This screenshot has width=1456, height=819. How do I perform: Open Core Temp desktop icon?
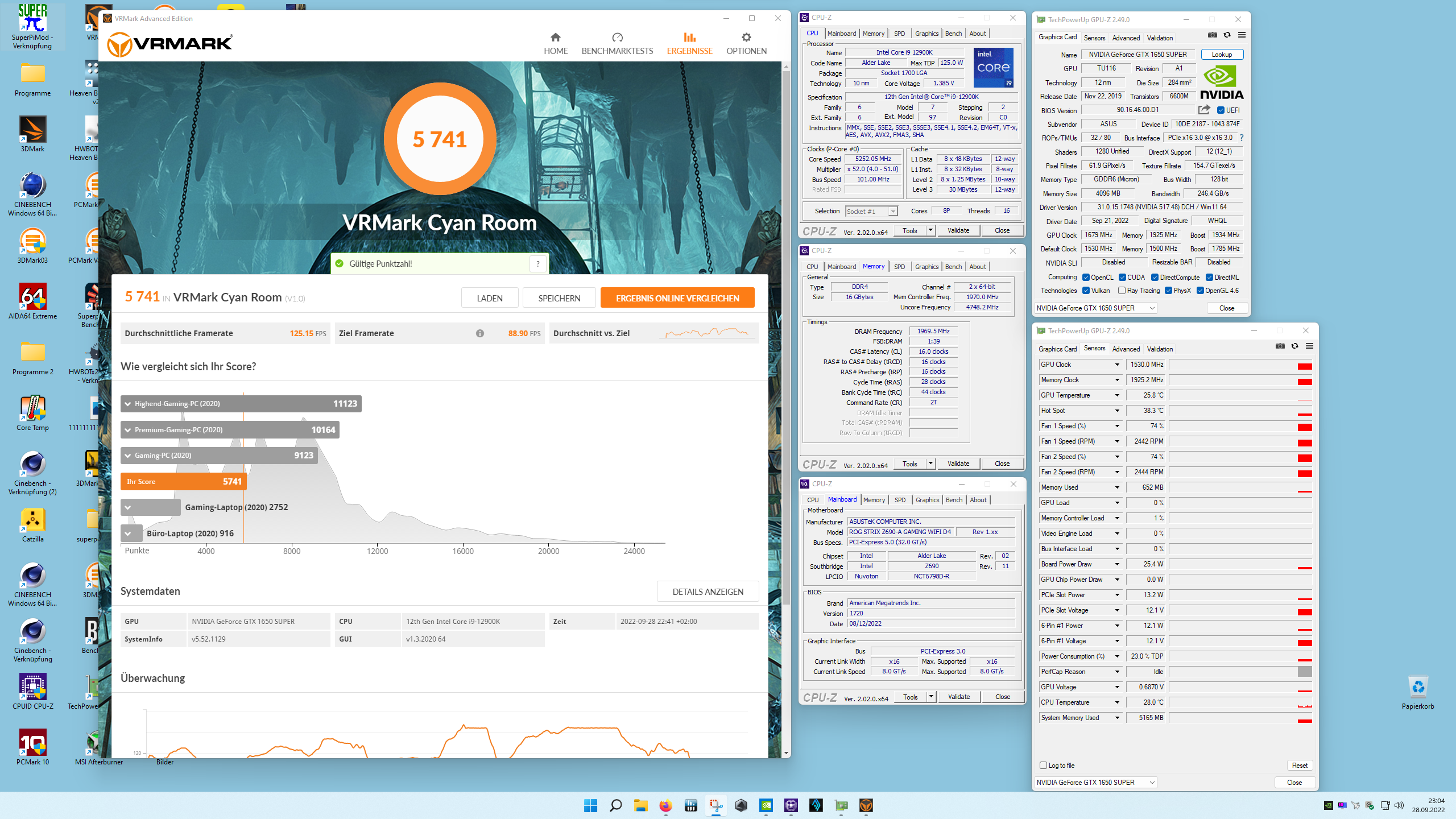tap(32, 413)
